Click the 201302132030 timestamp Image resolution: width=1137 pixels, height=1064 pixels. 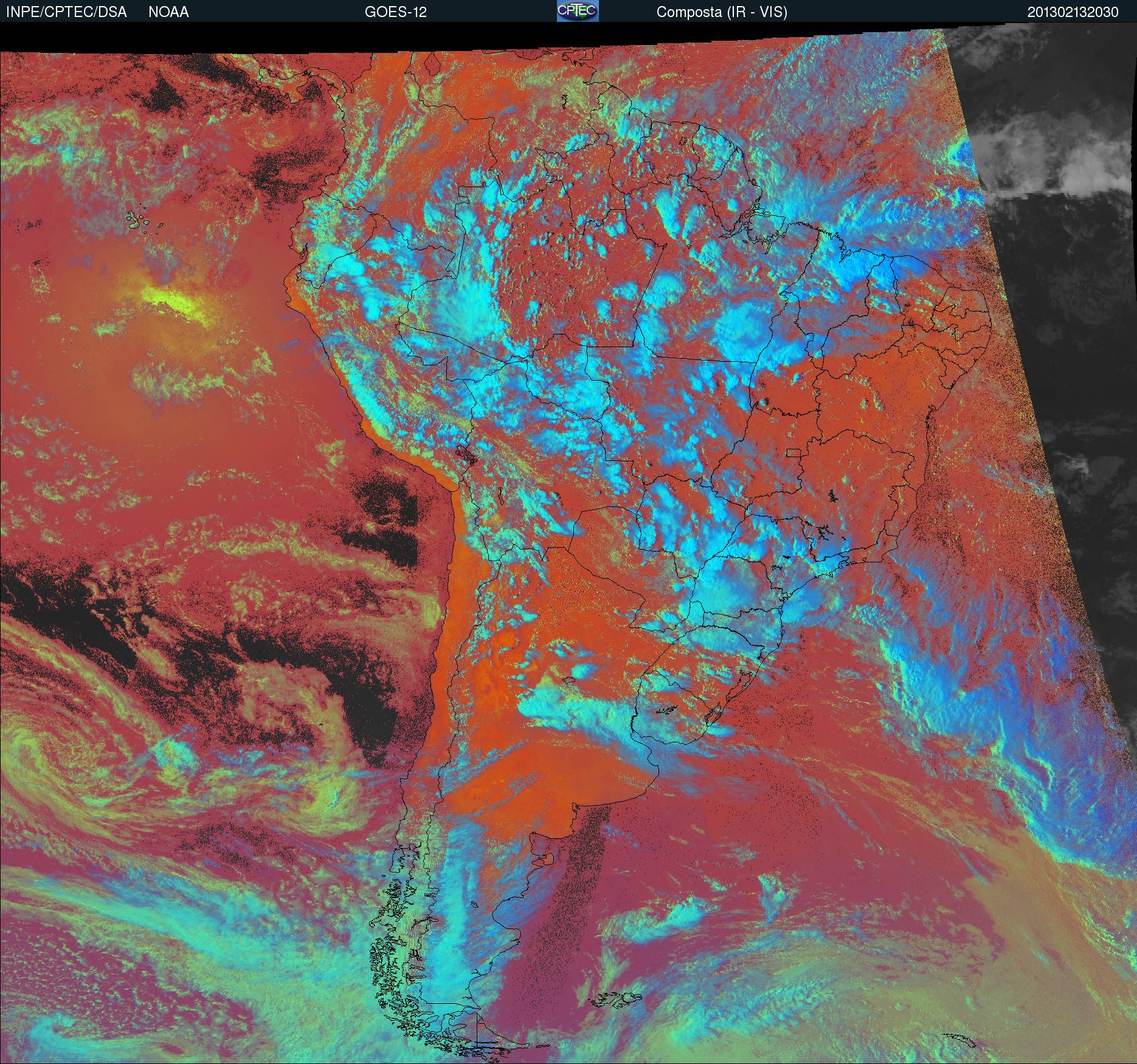[1073, 12]
